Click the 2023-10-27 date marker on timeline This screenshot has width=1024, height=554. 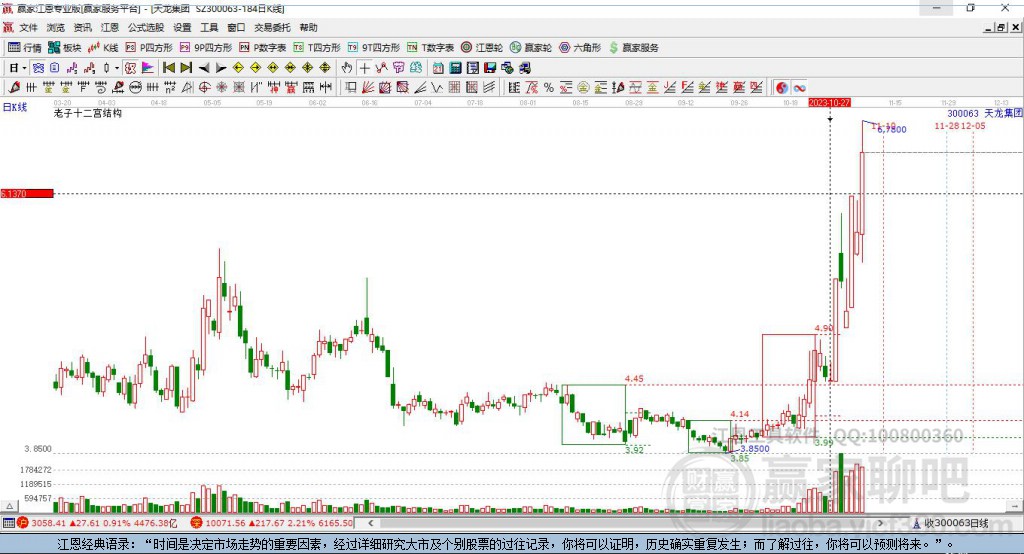coord(829,103)
